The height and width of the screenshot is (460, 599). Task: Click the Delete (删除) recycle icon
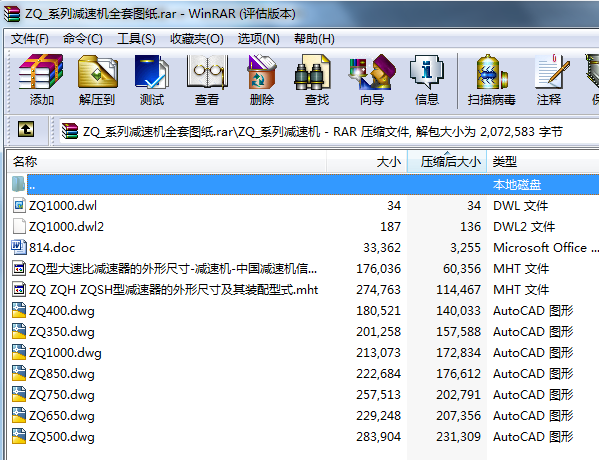(262, 71)
